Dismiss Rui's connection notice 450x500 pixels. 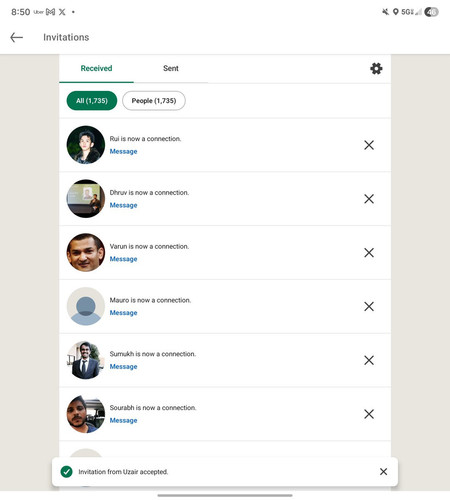[x=369, y=145]
